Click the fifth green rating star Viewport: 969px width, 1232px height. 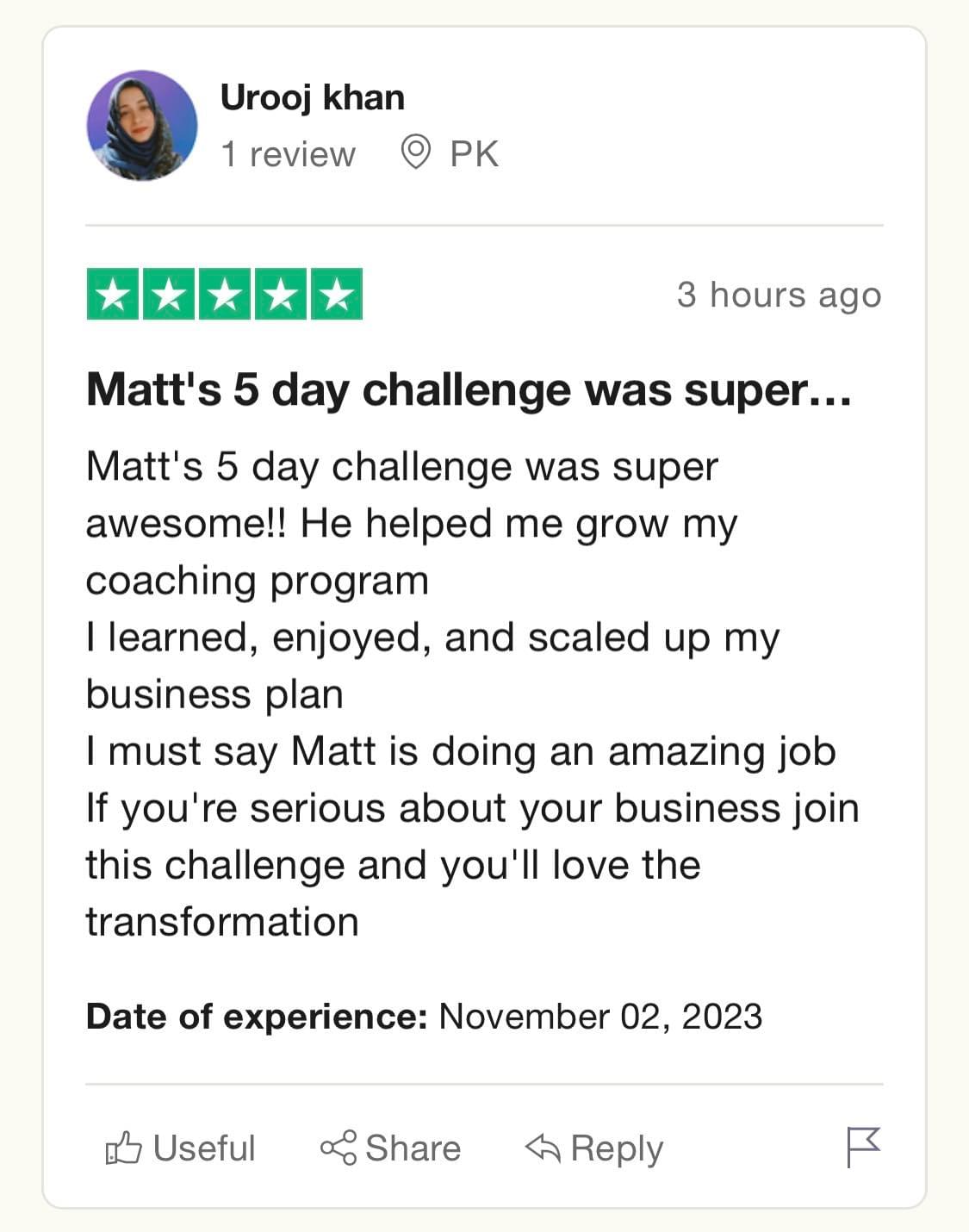pyautogui.click(x=337, y=295)
